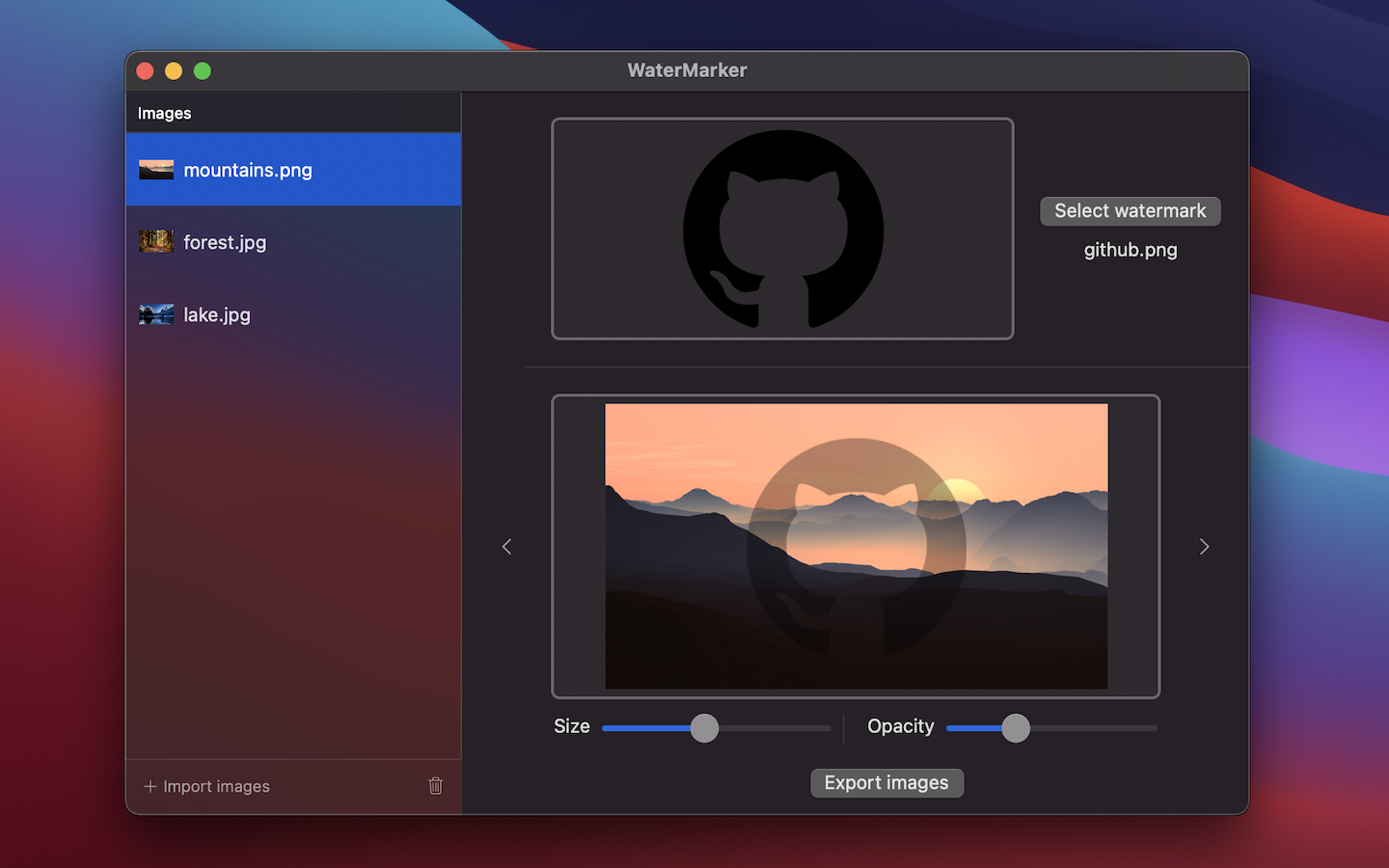
Task: Click the watermarked mountain preview image
Action: pos(857,546)
